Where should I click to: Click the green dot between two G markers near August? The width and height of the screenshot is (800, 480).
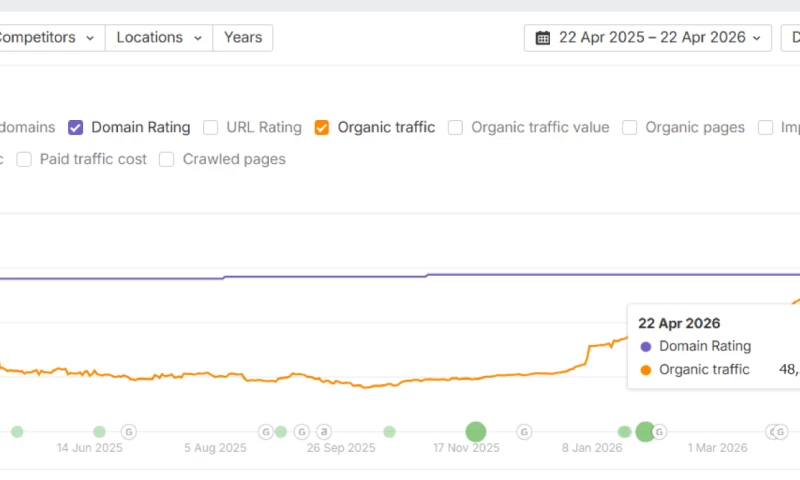click(281, 432)
